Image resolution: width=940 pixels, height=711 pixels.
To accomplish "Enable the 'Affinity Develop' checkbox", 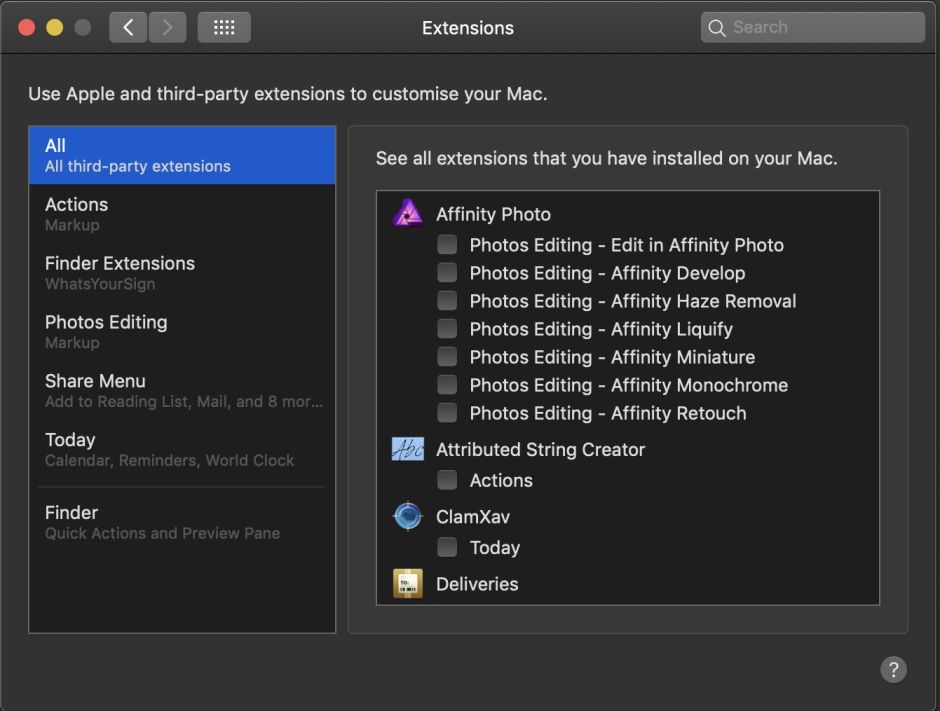I will point(447,272).
